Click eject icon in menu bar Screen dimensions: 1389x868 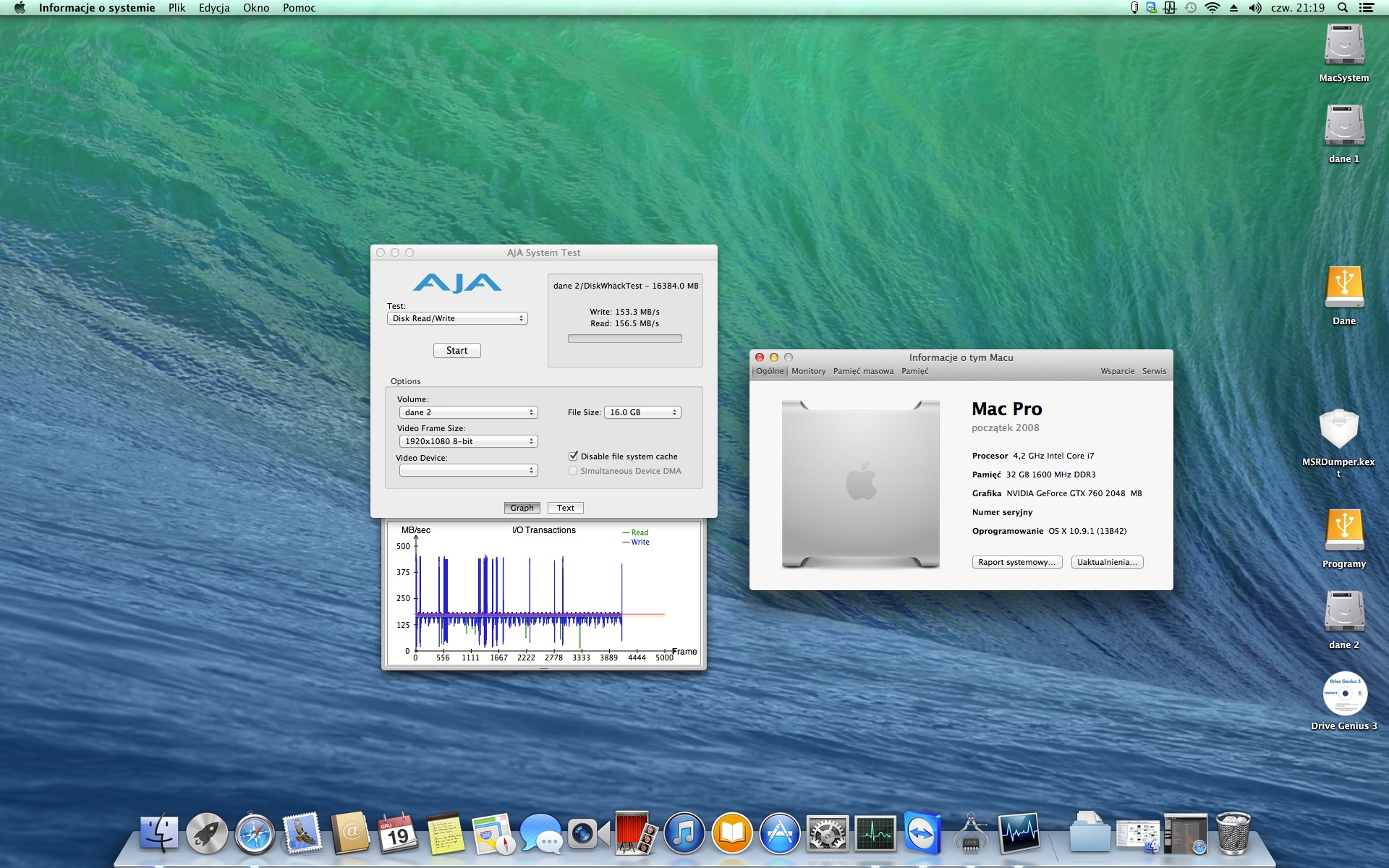(x=1234, y=8)
